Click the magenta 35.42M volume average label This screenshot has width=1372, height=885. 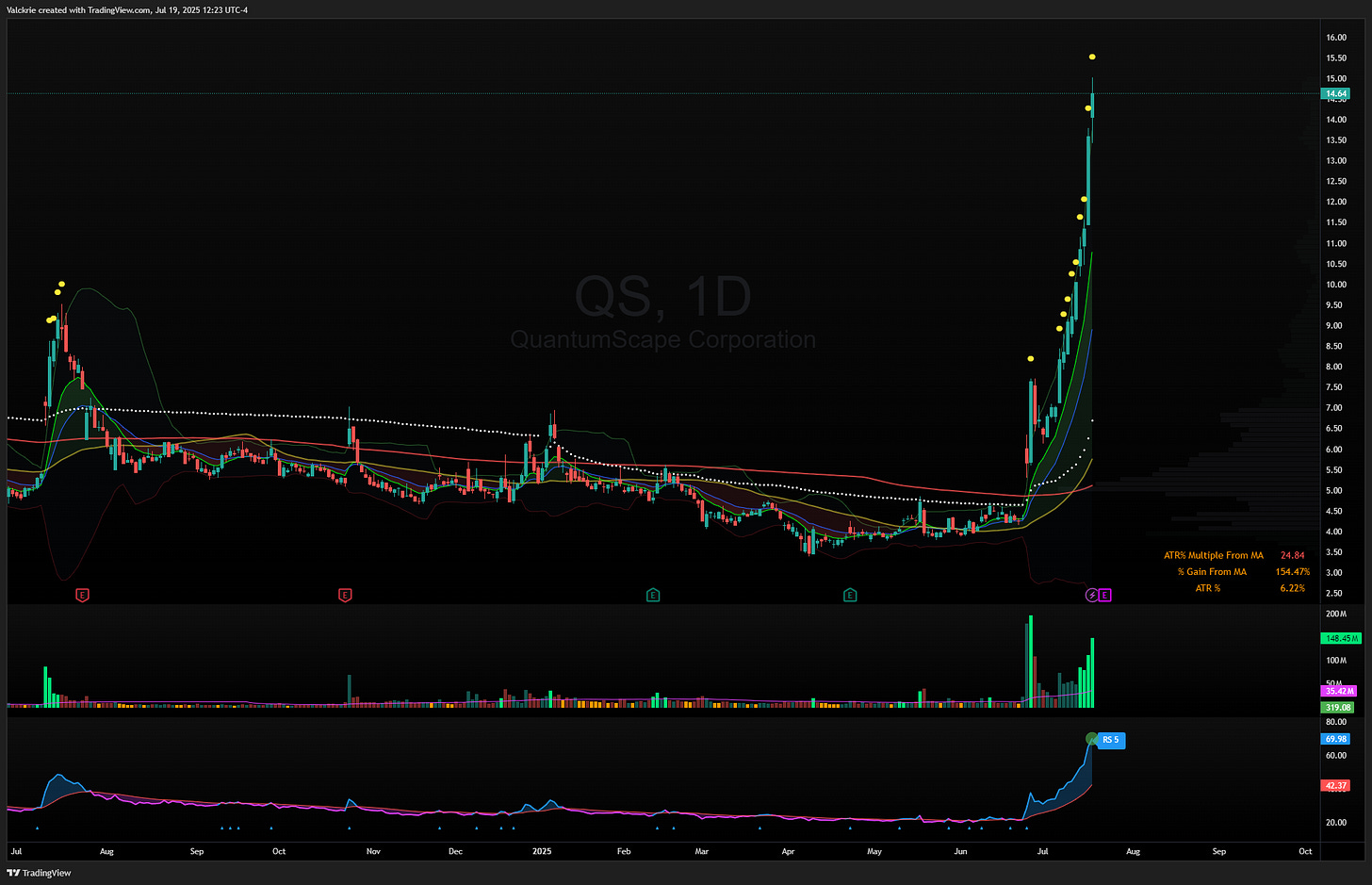tap(1339, 691)
